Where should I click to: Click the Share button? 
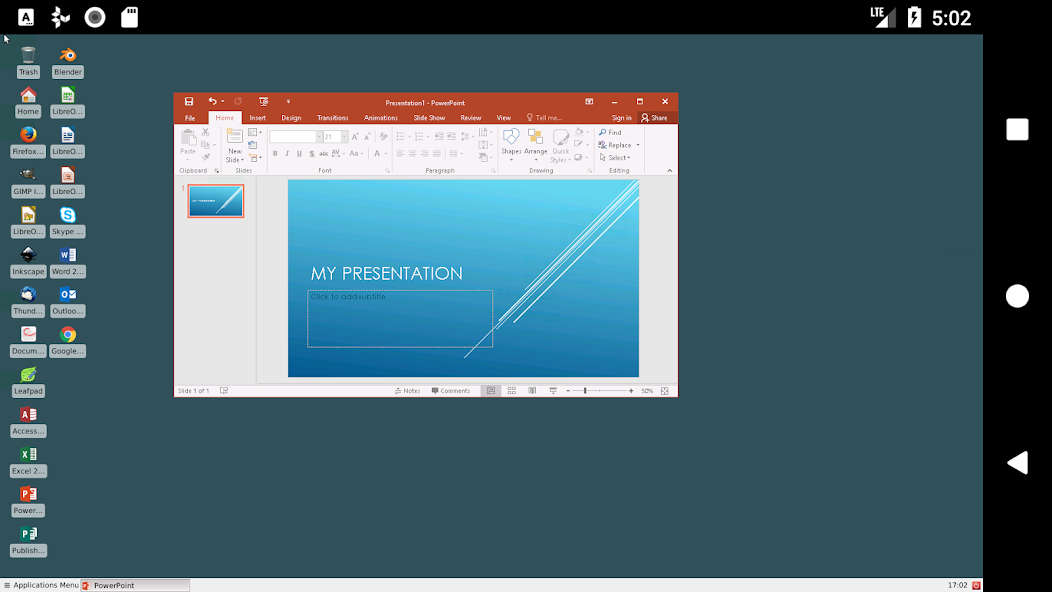655,118
